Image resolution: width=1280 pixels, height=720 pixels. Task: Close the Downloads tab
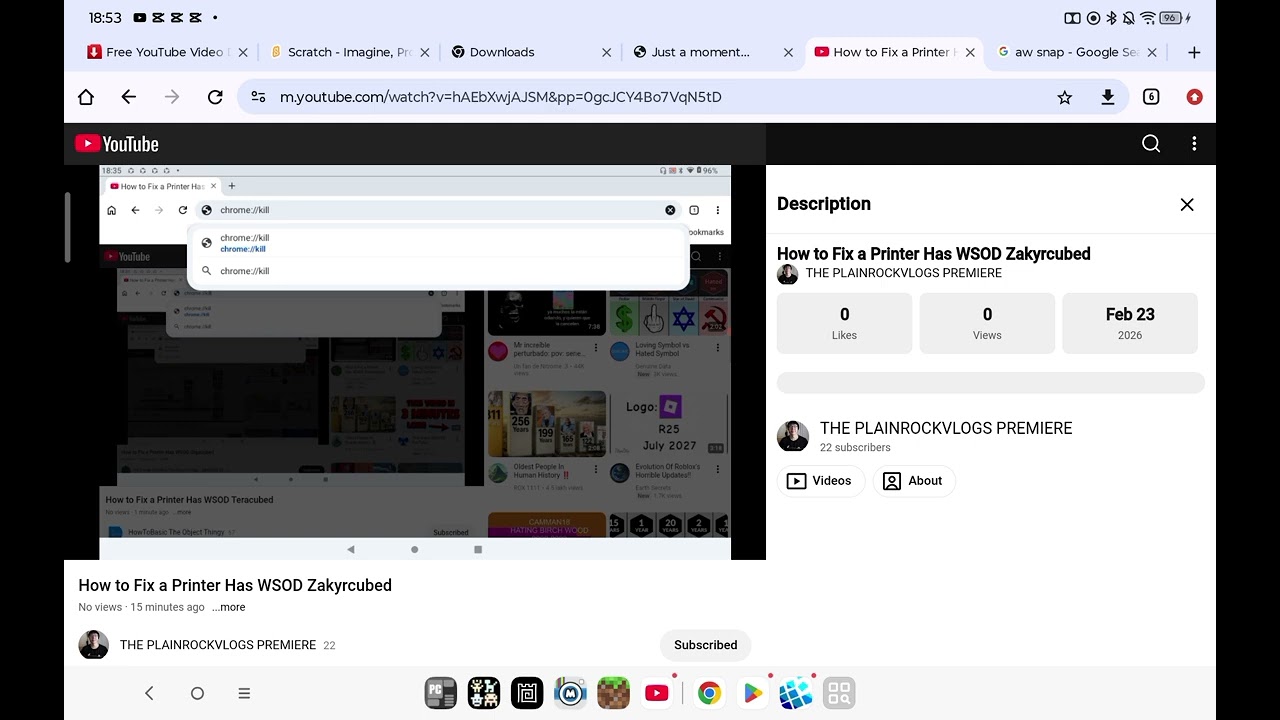(x=607, y=52)
